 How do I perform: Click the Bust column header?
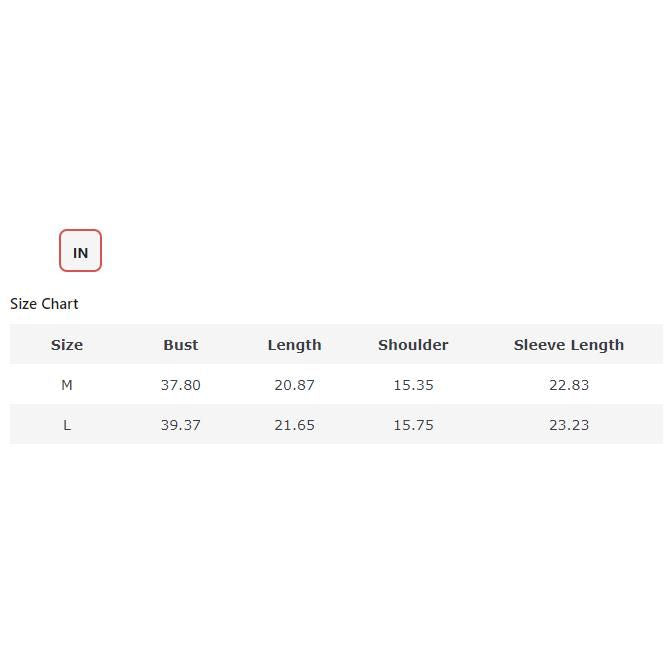point(181,345)
